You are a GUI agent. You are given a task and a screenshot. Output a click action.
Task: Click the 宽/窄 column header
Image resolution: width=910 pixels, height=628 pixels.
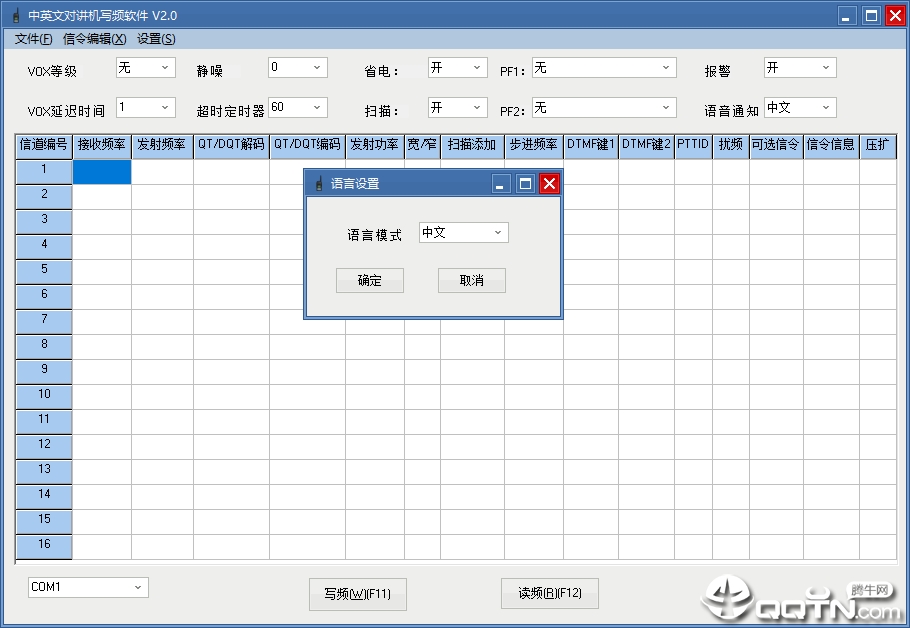[x=422, y=146]
